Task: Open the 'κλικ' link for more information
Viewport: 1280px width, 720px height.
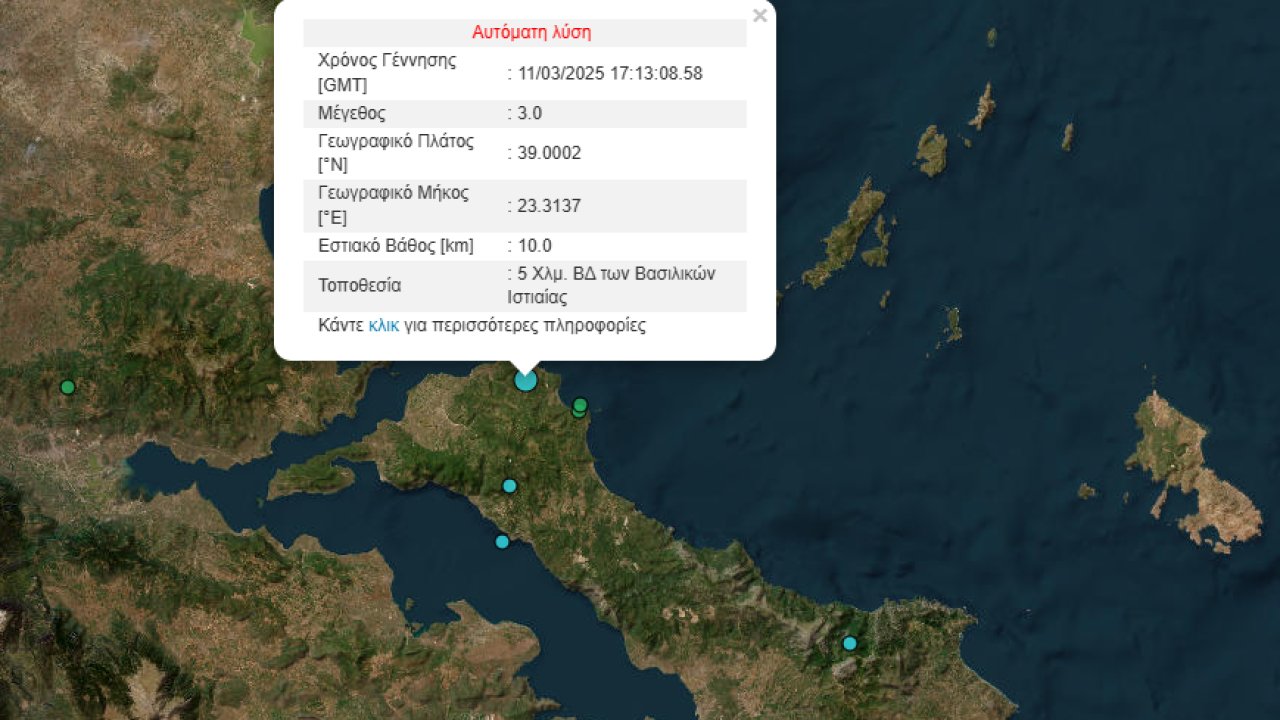Action: tap(383, 325)
